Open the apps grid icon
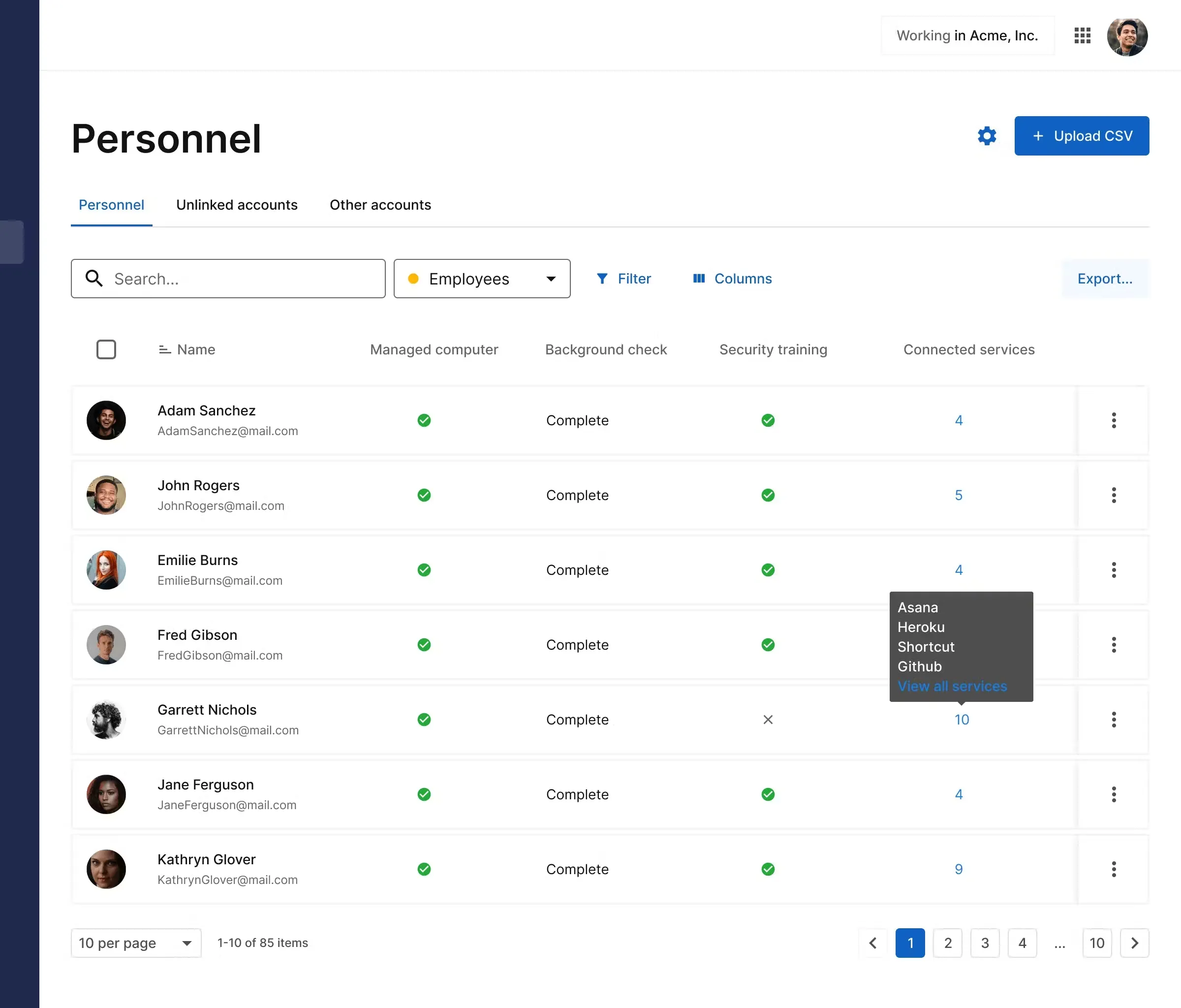Viewport: 1181px width, 1008px height. pyautogui.click(x=1082, y=35)
